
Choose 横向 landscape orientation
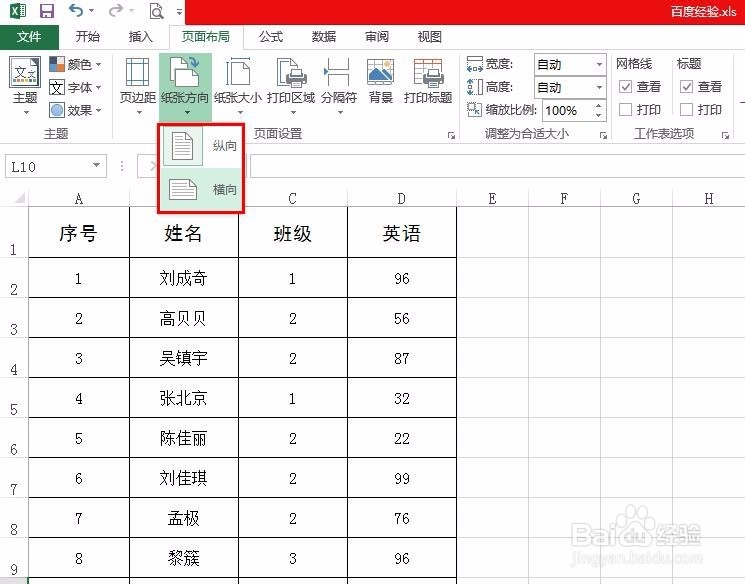coord(201,190)
